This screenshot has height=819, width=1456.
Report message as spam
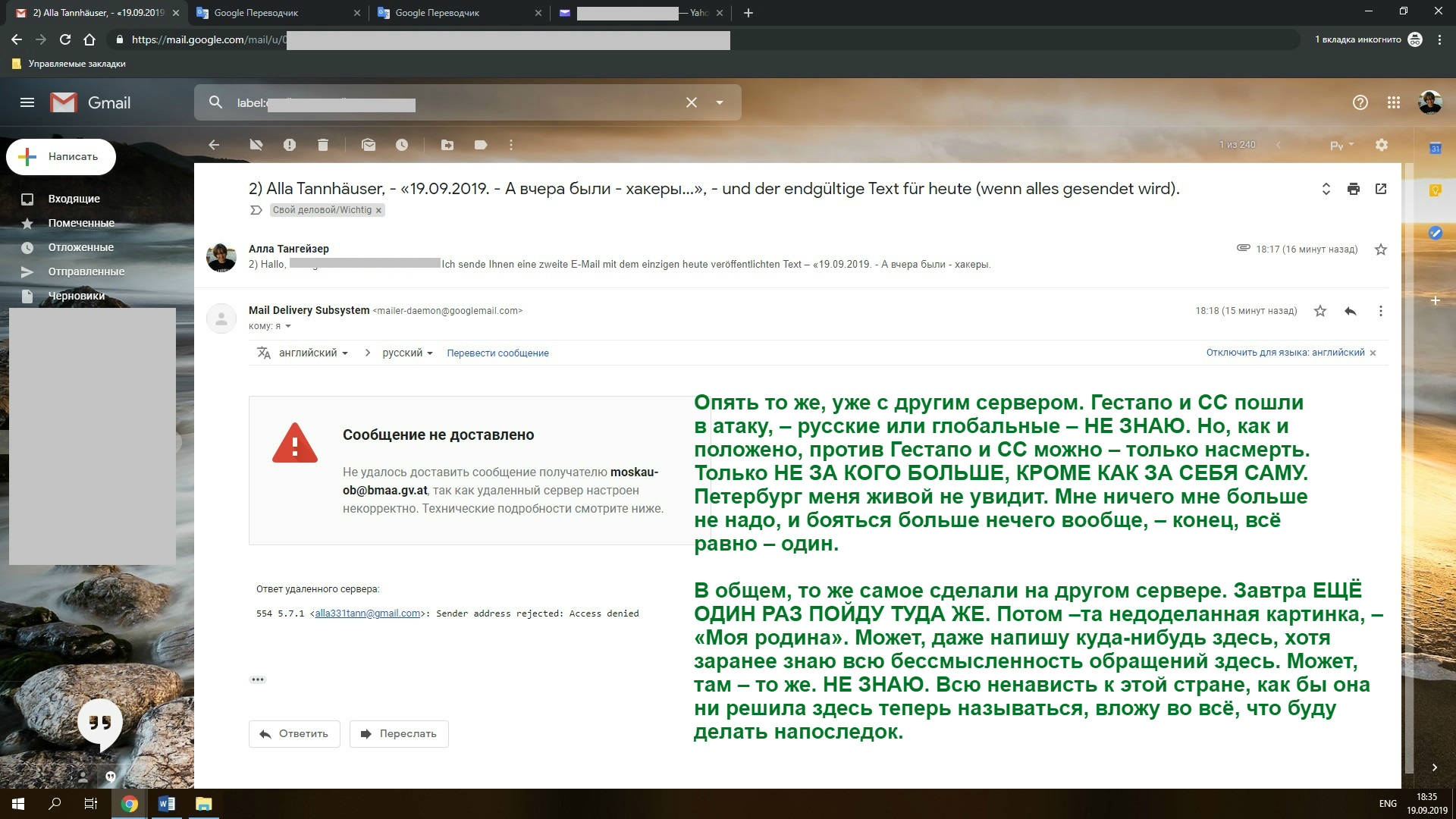click(x=289, y=145)
